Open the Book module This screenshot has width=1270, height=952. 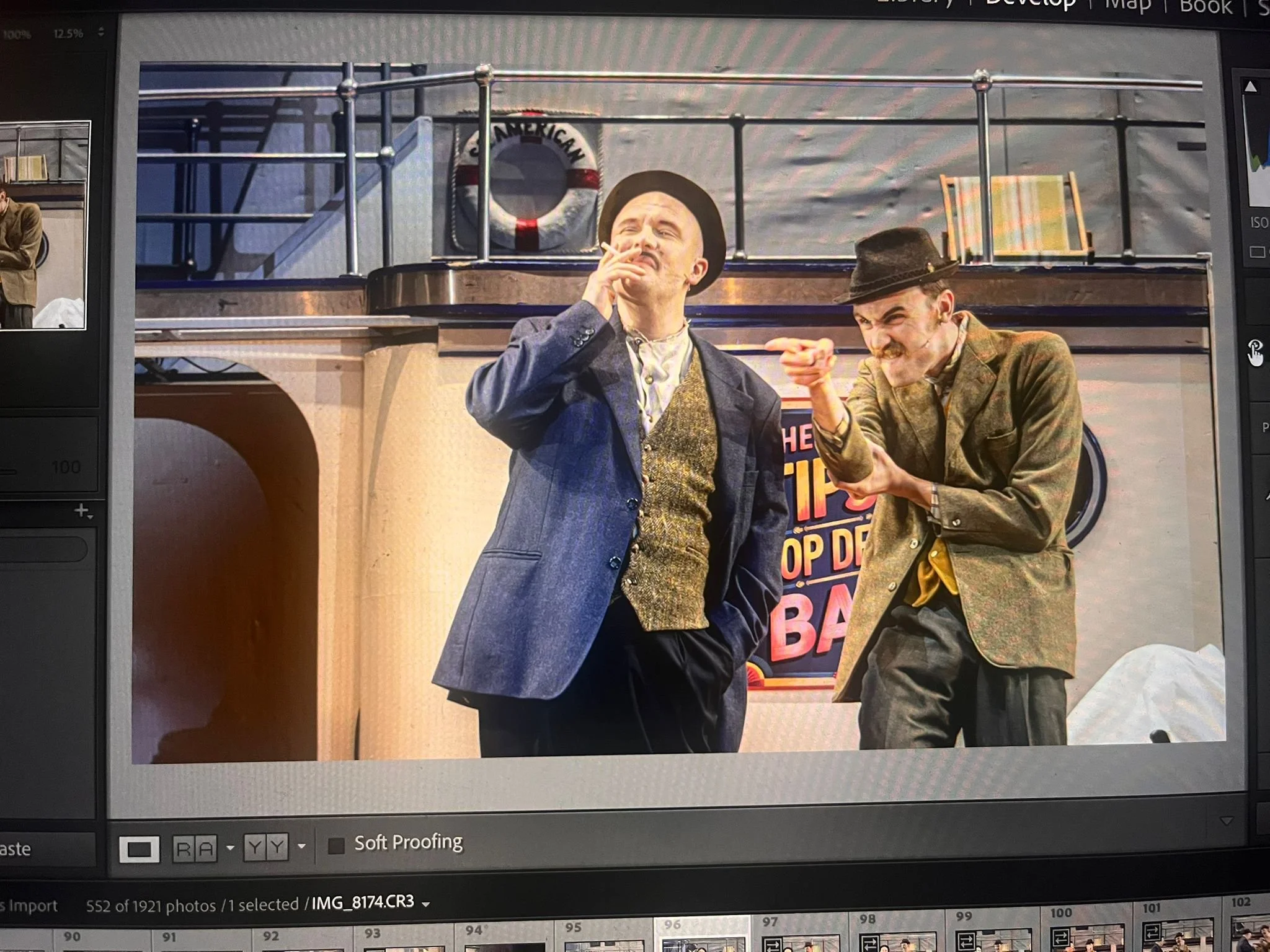tap(1206, 6)
